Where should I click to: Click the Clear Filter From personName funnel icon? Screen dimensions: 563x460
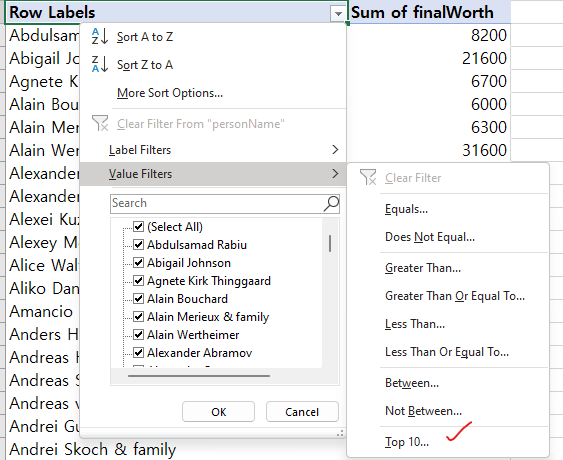(100, 123)
